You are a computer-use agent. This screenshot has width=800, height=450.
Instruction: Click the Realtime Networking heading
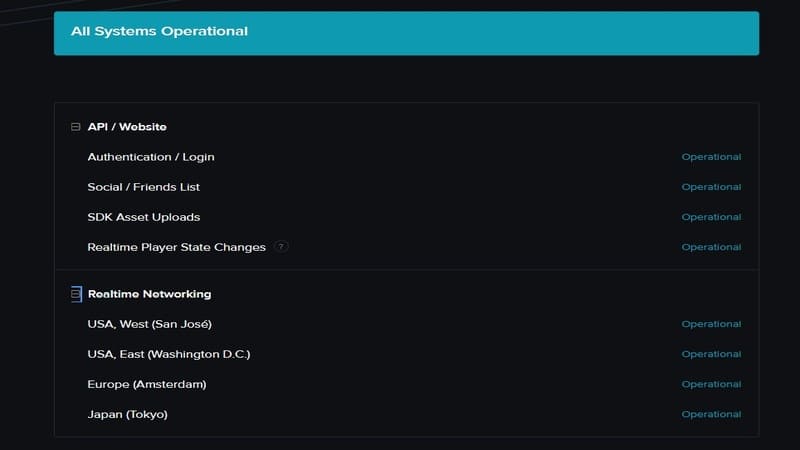pos(149,294)
